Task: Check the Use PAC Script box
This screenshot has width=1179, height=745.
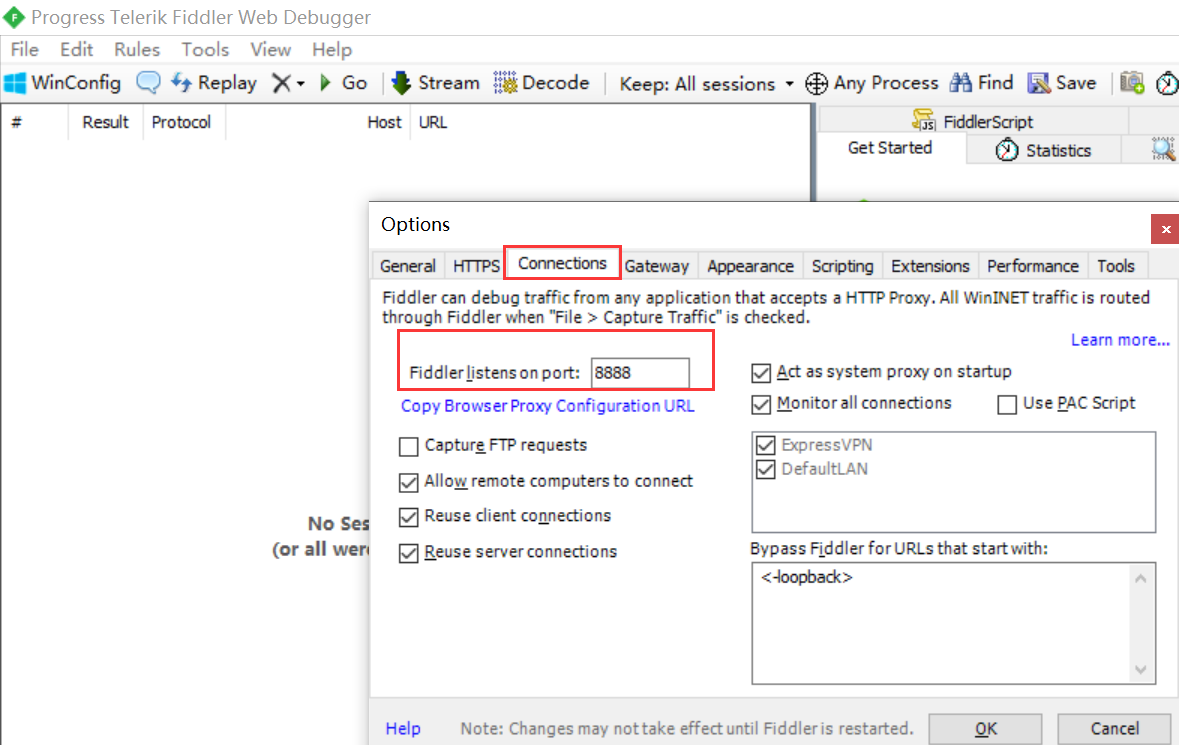Action: (x=1007, y=404)
